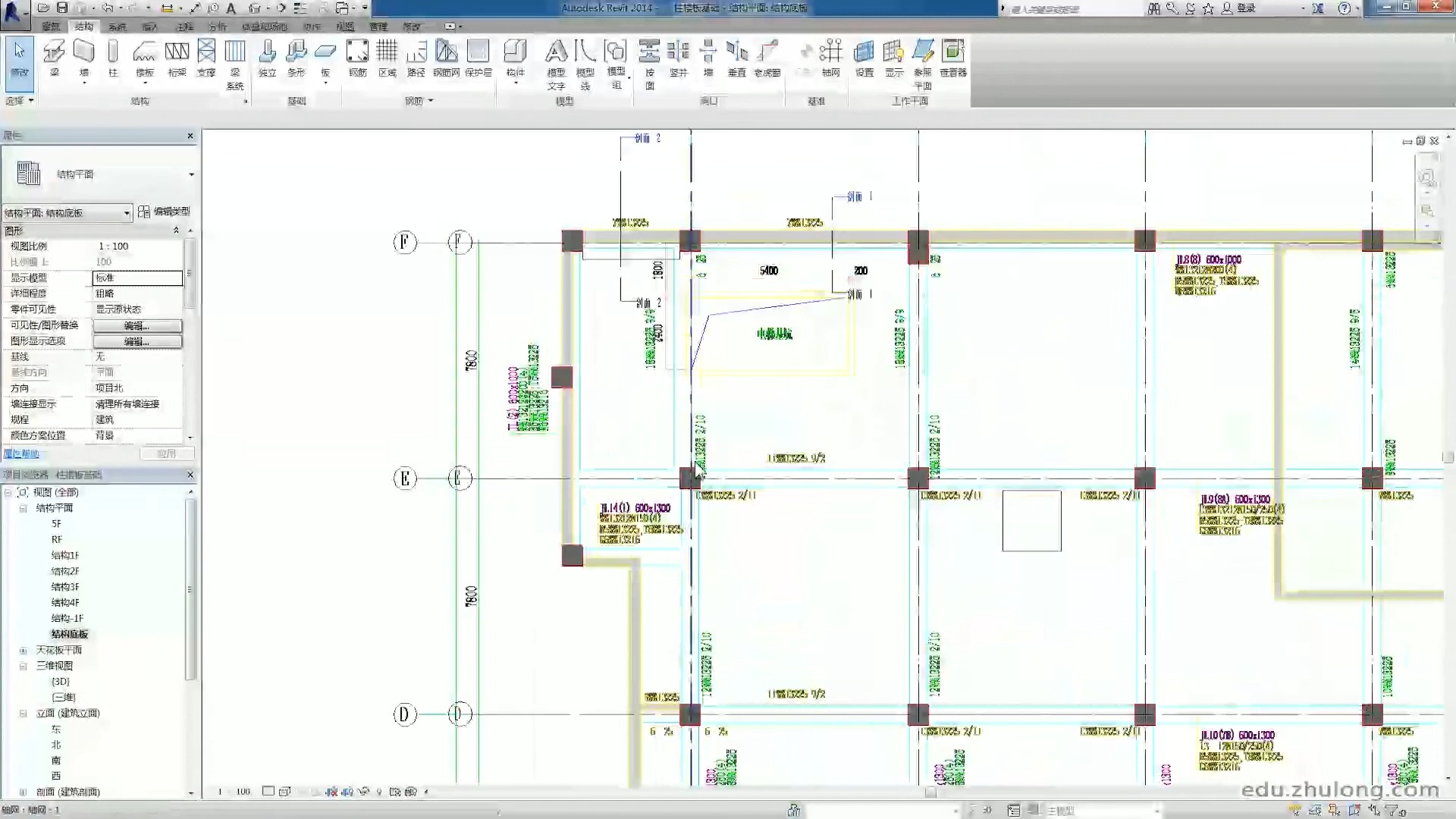1456x819 pixels.
Task: Click the view scale 1:100 in view control bar
Action: point(234,792)
